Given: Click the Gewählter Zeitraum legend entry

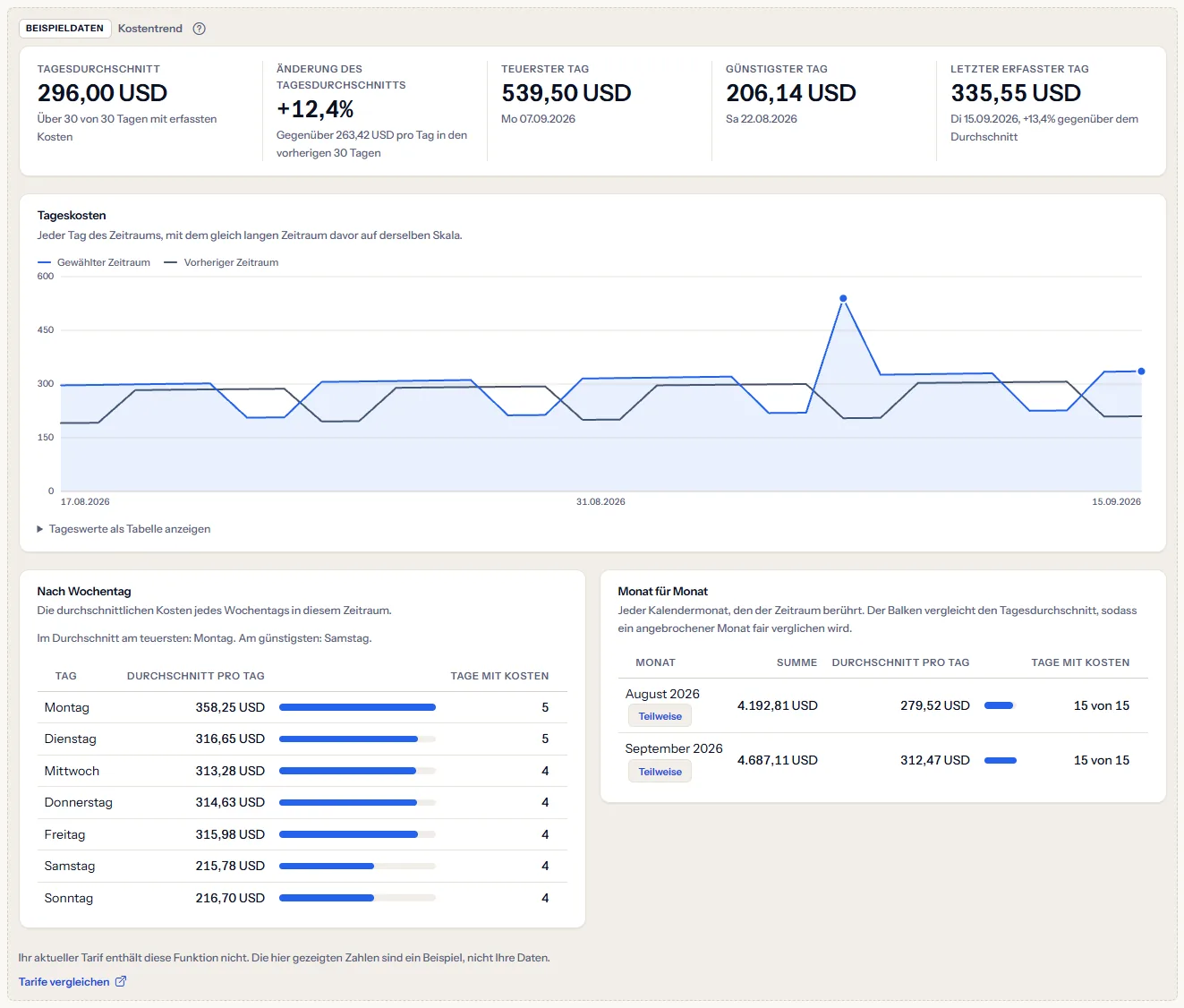Looking at the screenshot, I should 94,262.
